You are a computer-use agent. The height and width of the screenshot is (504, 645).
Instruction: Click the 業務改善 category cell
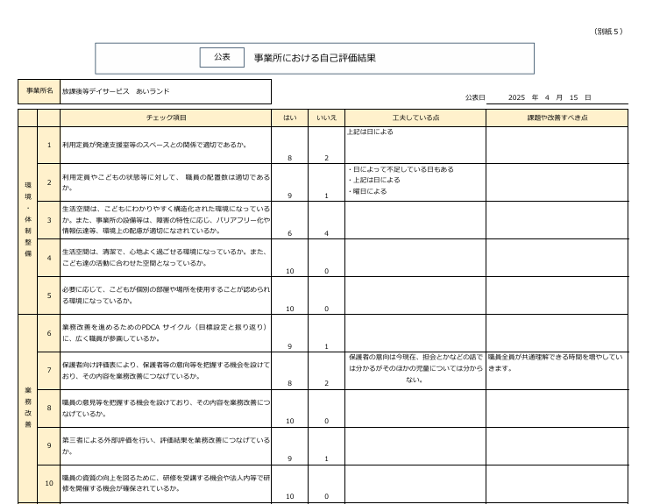pos(27,408)
